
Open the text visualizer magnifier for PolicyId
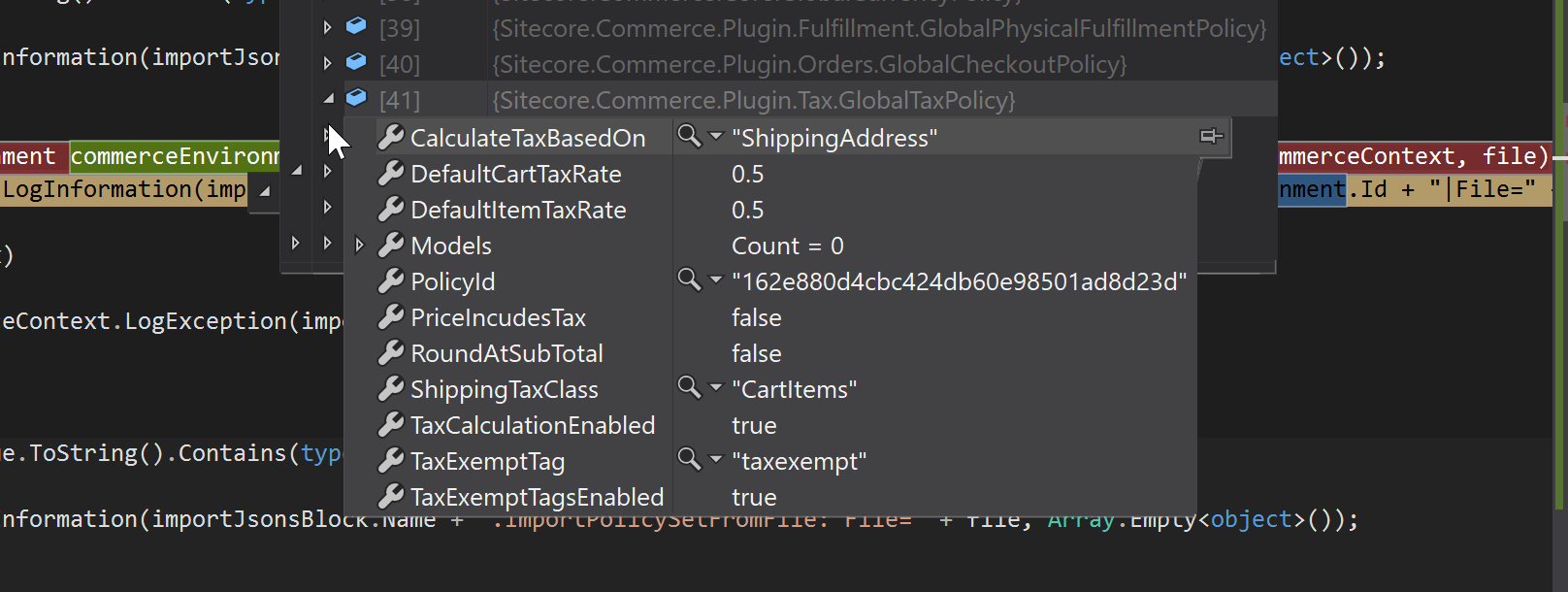point(689,280)
